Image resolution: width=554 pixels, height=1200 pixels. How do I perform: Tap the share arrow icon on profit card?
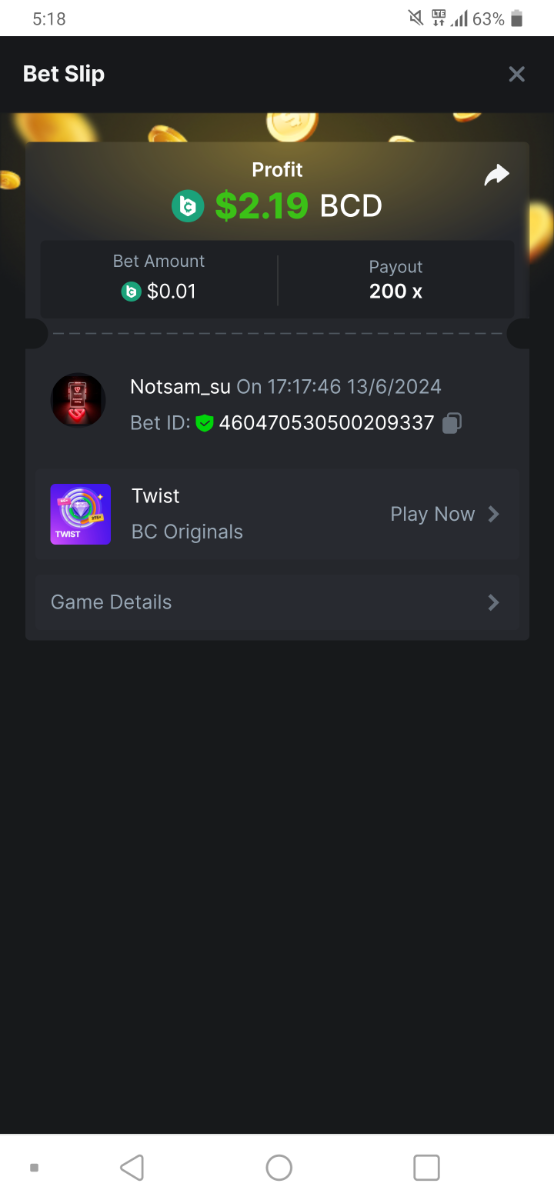pos(497,175)
